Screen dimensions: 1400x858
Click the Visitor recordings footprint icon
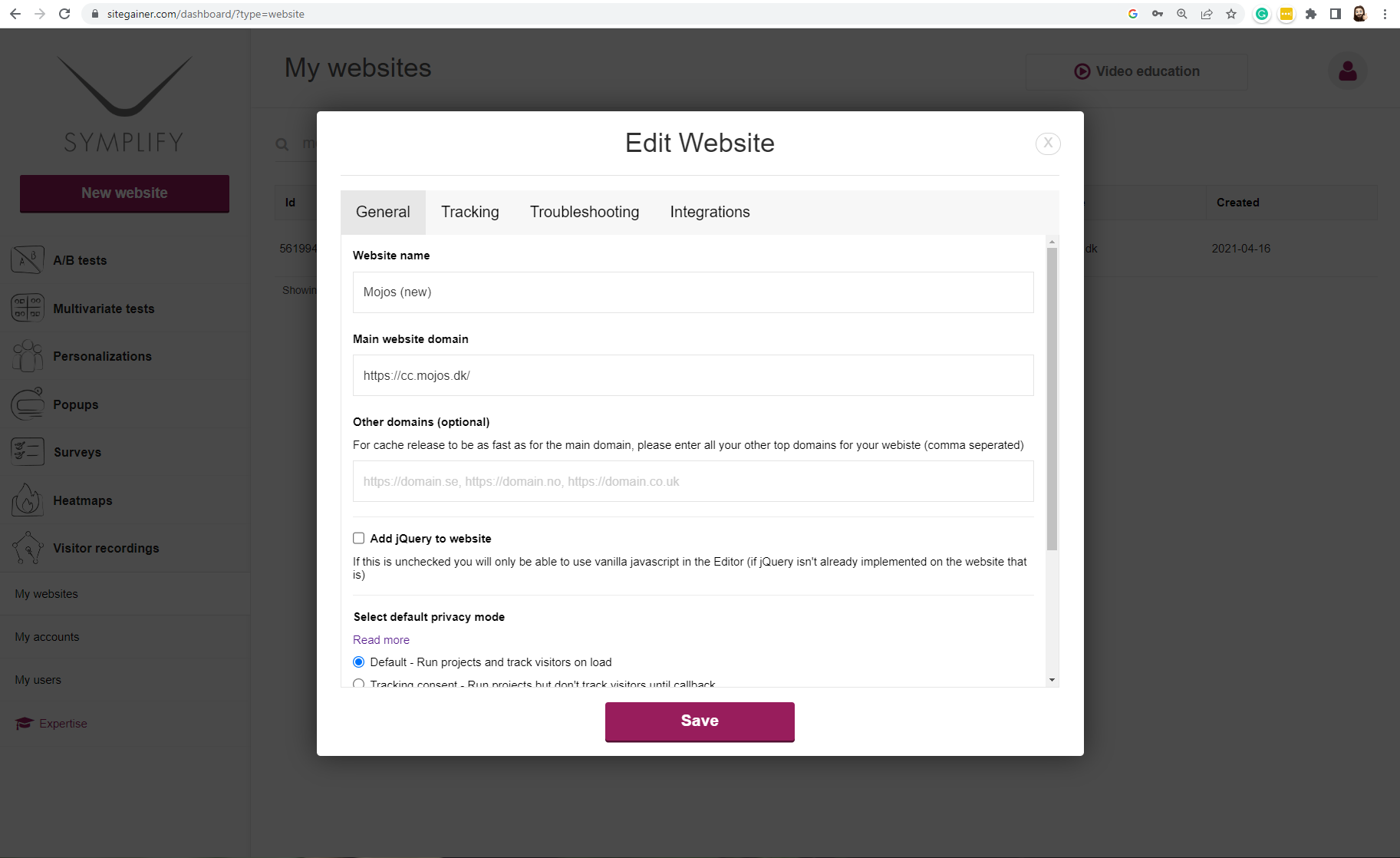point(28,547)
